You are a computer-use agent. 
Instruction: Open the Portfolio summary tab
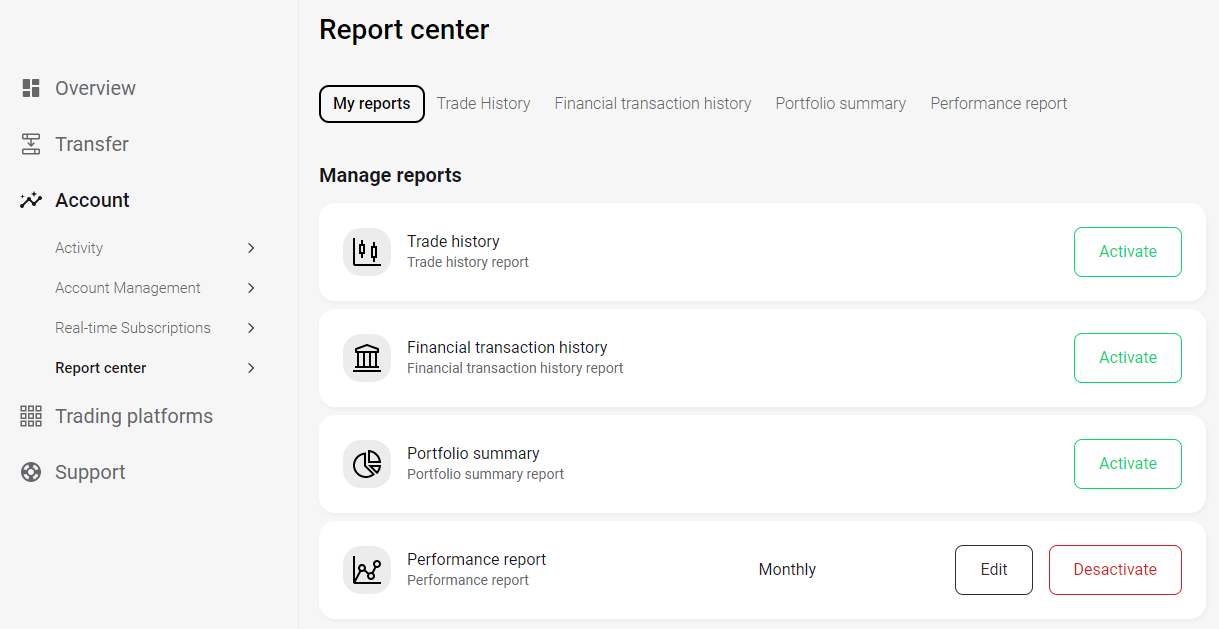click(841, 104)
